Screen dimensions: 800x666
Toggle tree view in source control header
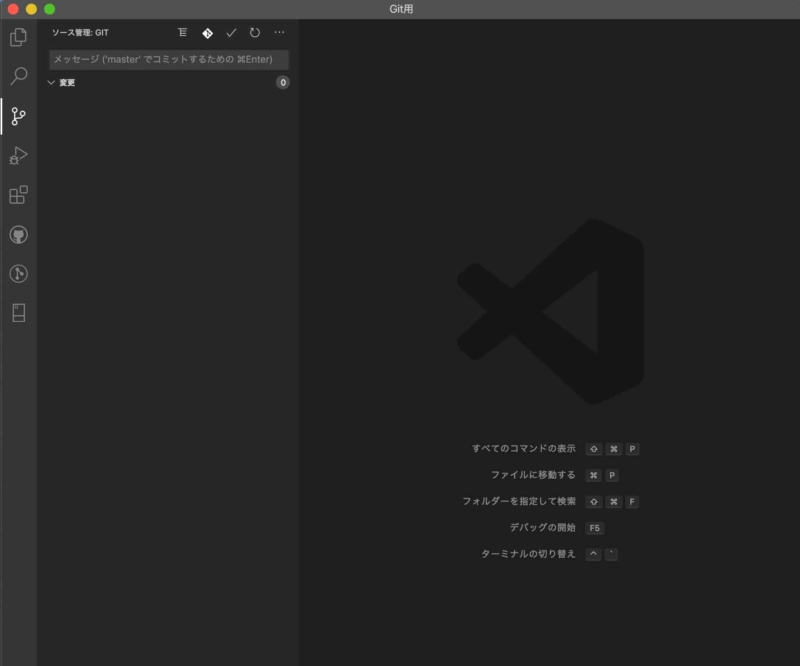point(182,33)
